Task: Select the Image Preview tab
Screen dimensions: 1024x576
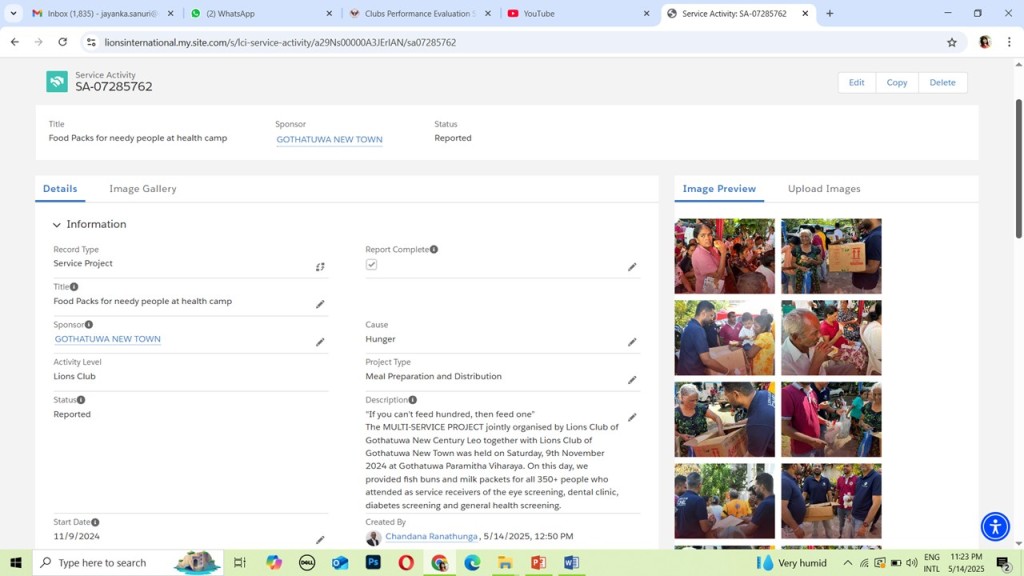Action: point(719,189)
